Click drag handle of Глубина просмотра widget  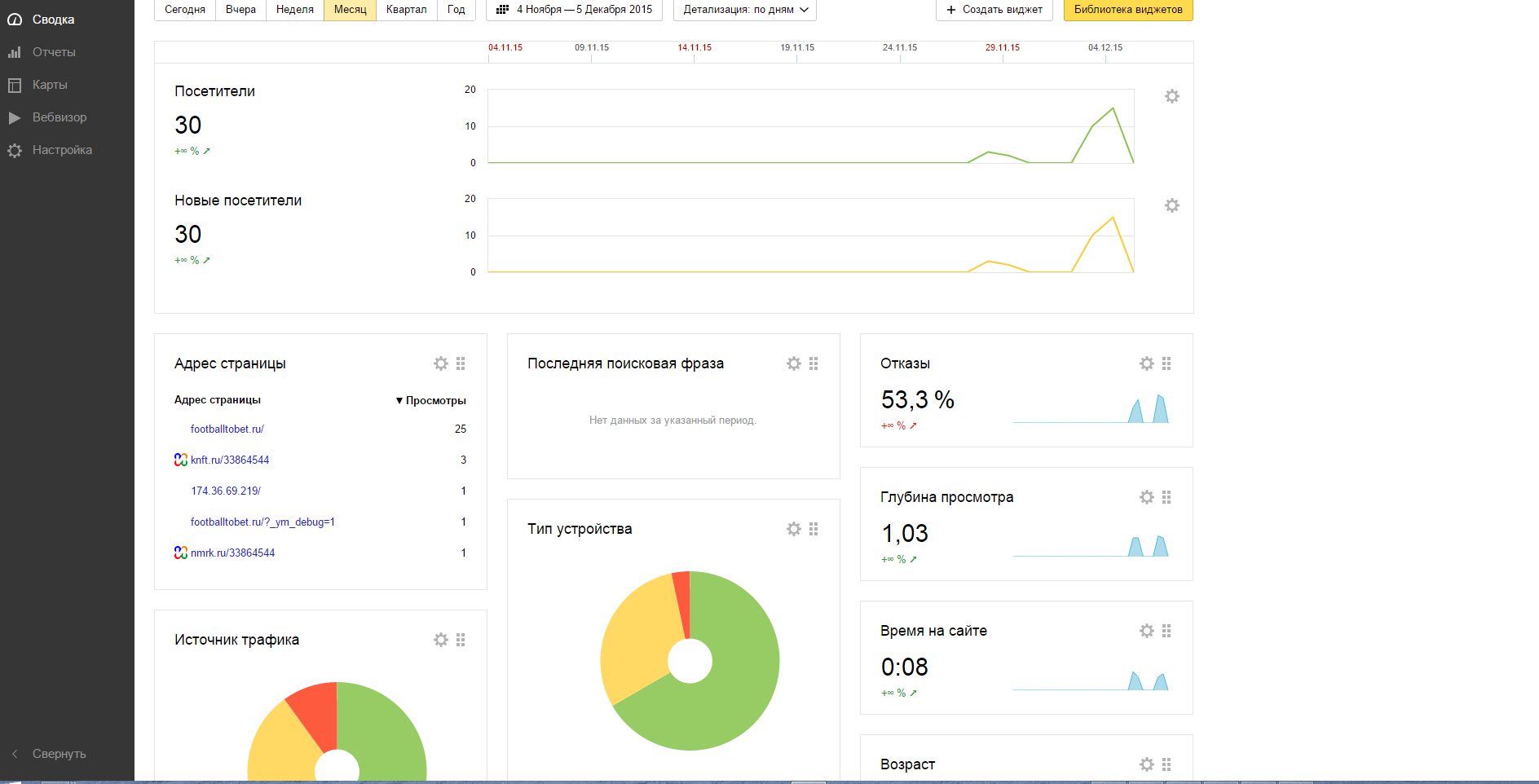click(1166, 497)
